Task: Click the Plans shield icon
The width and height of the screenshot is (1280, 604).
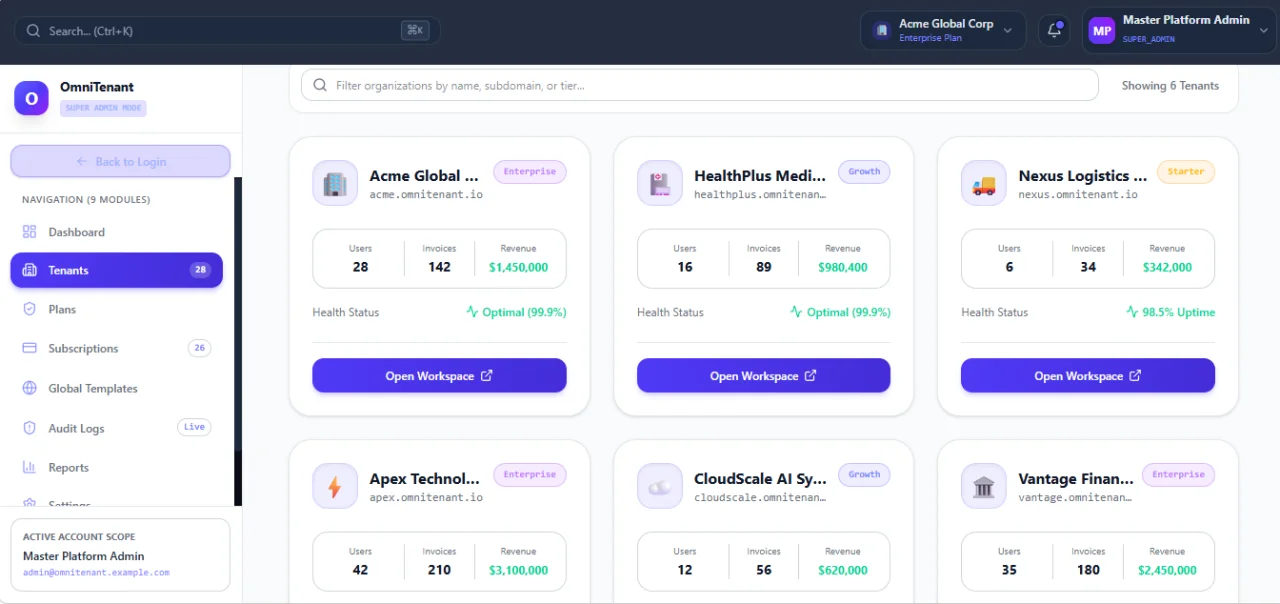Action: [29, 309]
